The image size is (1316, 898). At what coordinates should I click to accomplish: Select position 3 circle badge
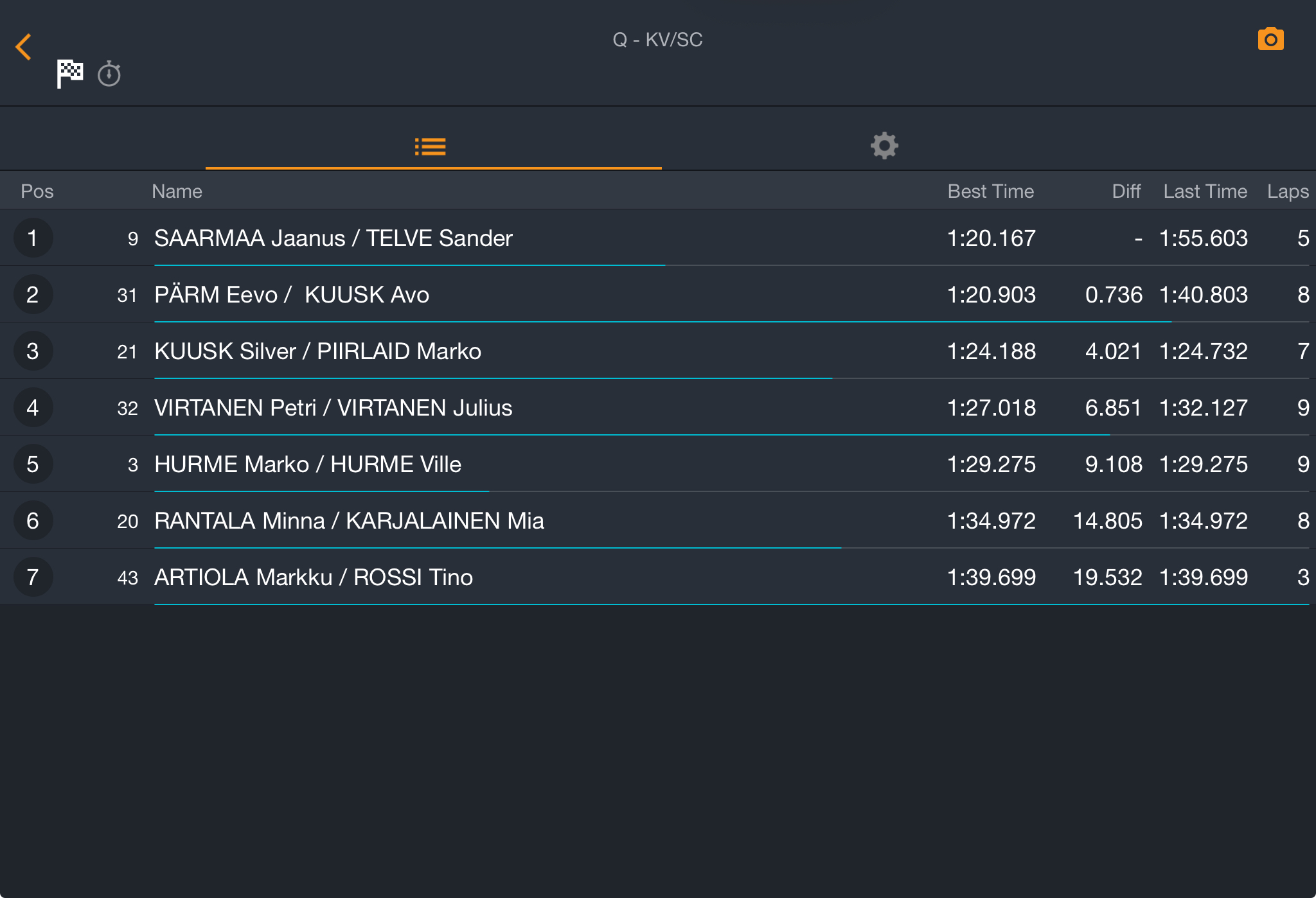[x=33, y=351]
